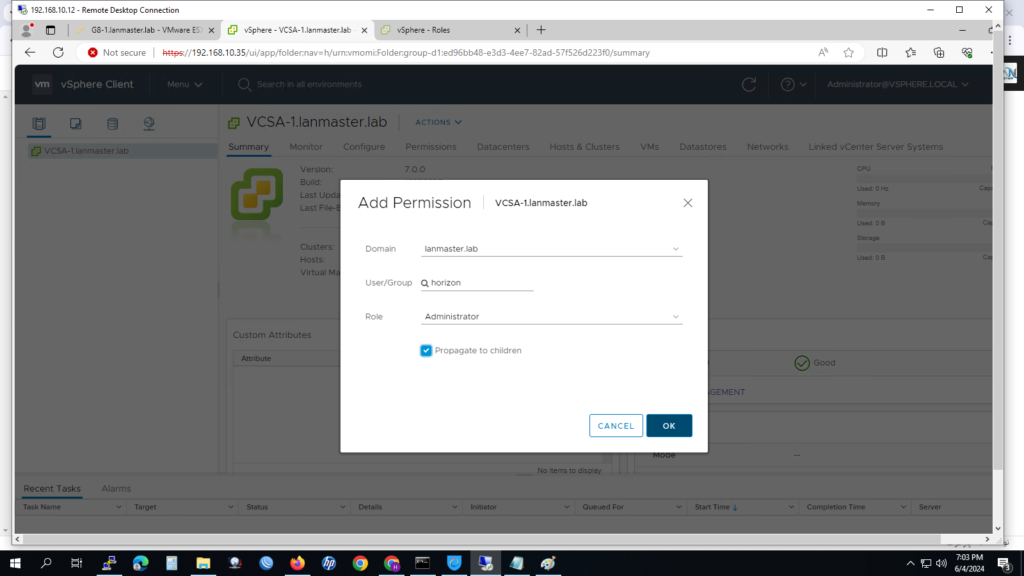Go back using the browser back arrow
Image resolution: width=1024 pixels, height=576 pixels.
click(x=30, y=52)
